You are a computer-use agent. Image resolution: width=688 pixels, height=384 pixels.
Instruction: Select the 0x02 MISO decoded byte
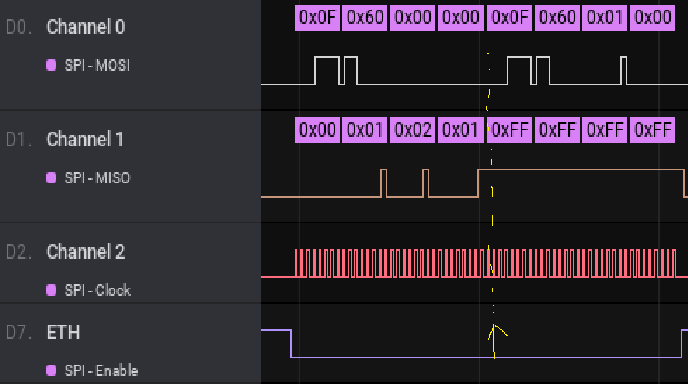(412, 130)
